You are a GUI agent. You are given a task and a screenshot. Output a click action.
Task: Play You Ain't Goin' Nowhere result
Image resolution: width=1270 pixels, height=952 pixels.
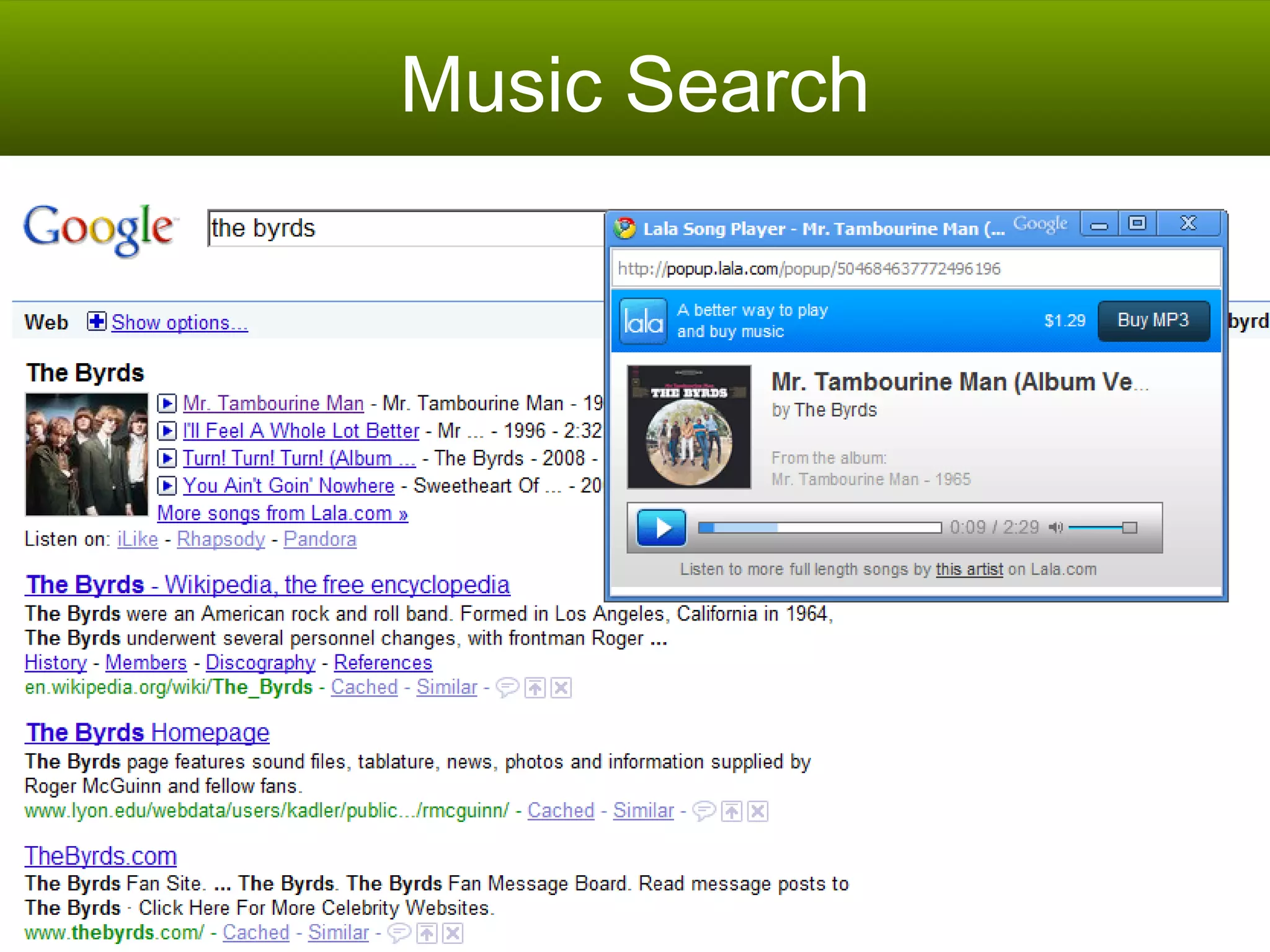tap(167, 485)
